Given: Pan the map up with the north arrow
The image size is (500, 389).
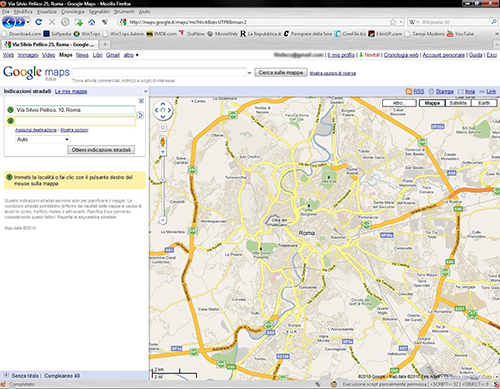Looking at the screenshot, I should coord(163,104).
